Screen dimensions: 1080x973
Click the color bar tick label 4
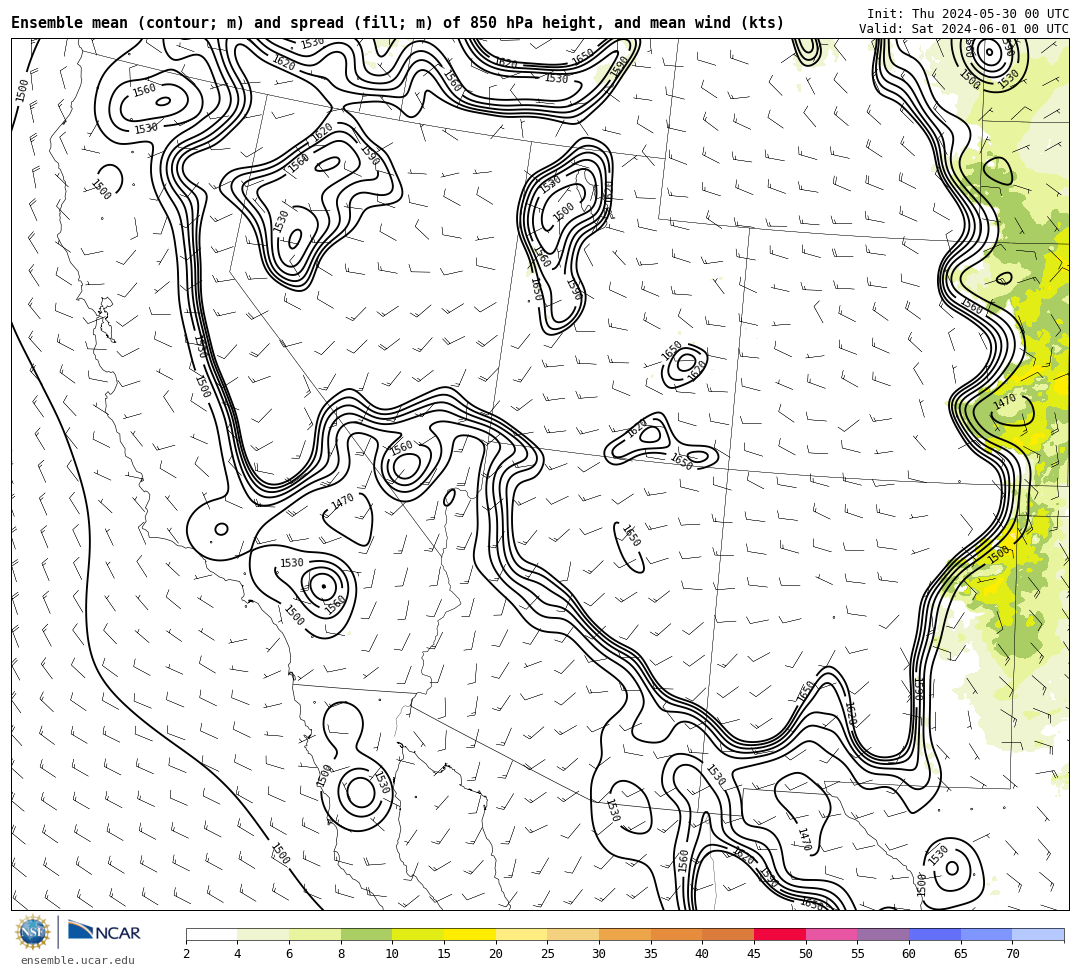coord(238,954)
